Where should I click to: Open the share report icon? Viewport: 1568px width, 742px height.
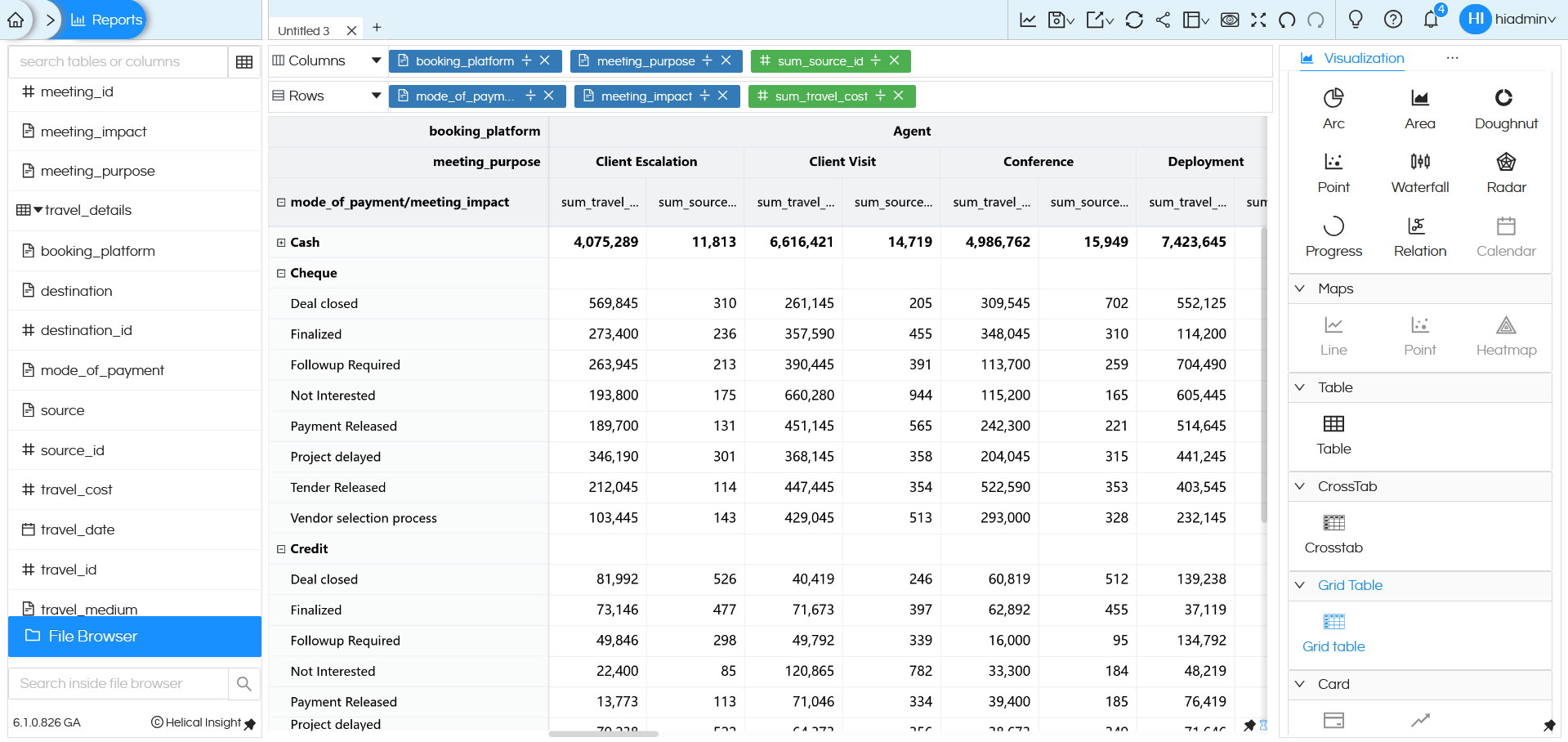click(x=1163, y=20)
